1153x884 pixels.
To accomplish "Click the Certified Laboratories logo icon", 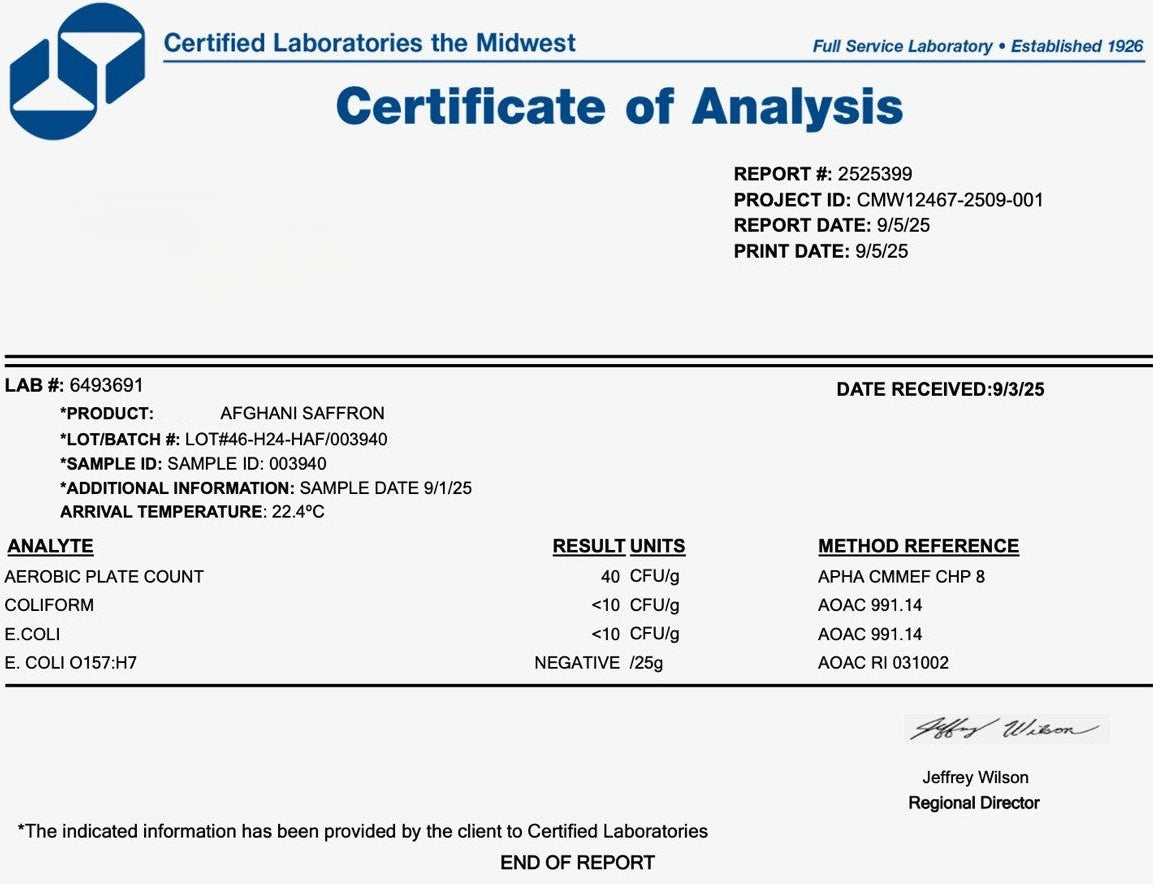I will tap(77, 71).
